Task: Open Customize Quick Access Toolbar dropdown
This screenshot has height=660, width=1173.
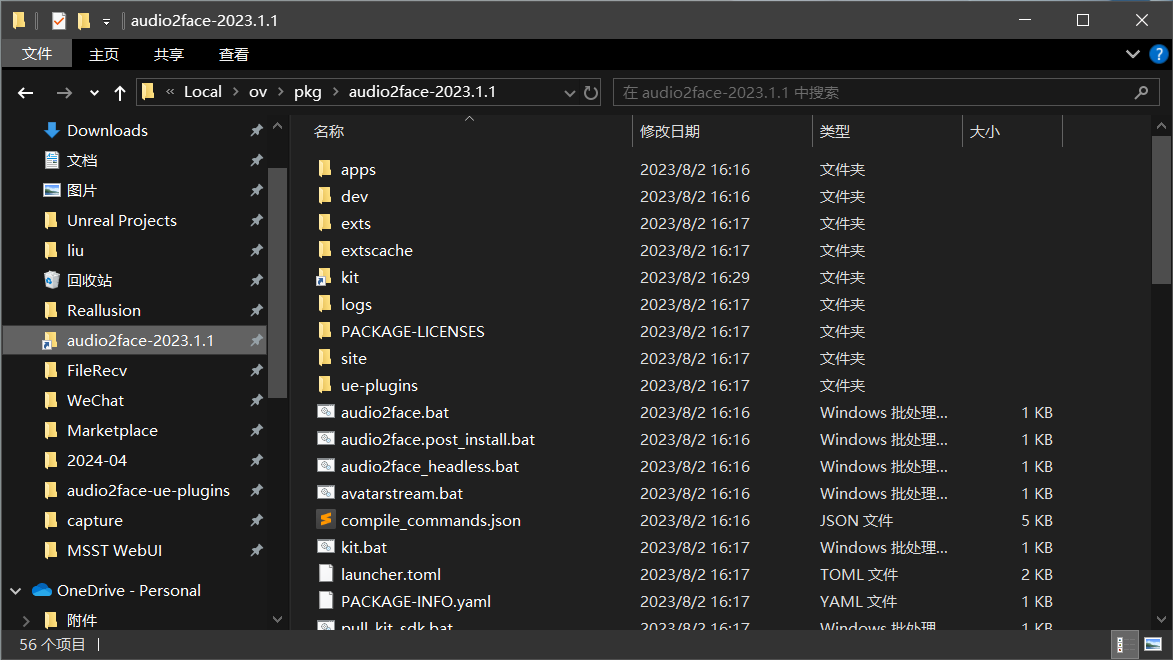Action: [x=106, y=22]
